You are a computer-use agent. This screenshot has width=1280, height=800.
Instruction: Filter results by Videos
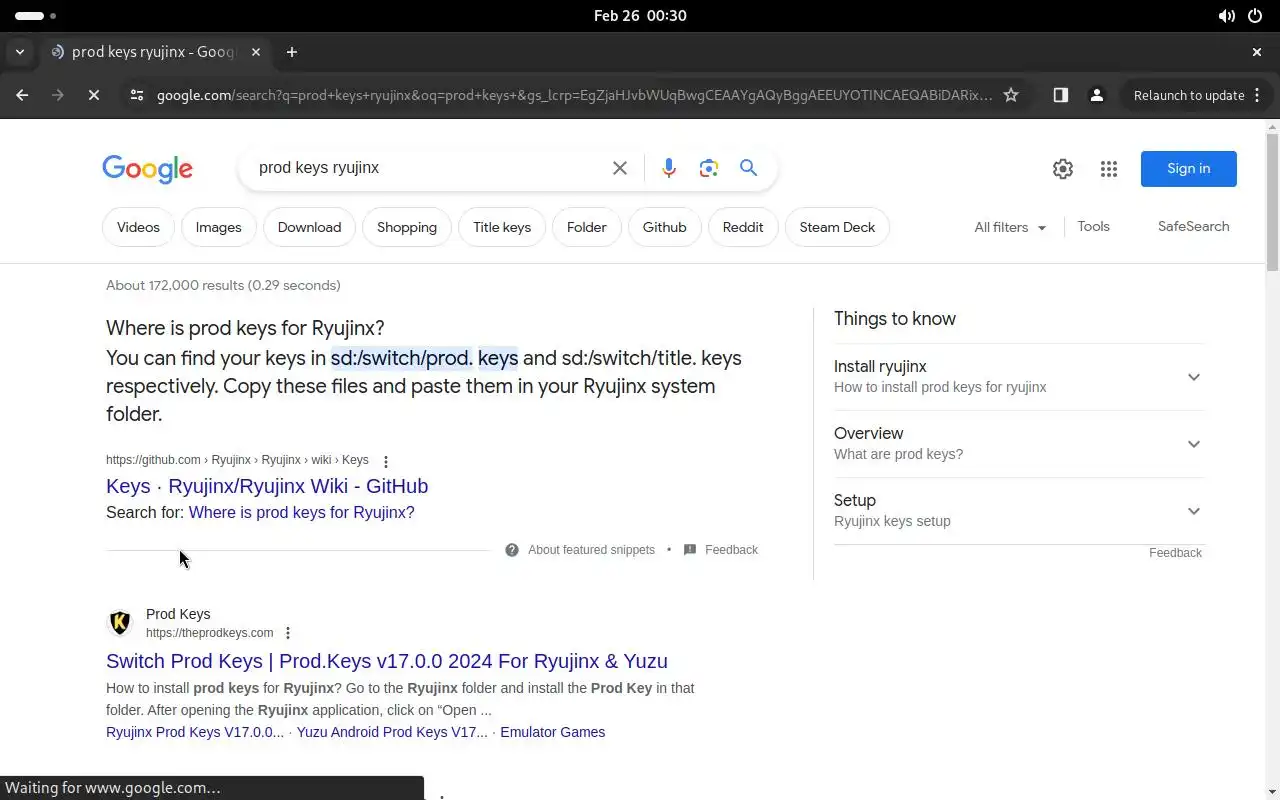(138, 227)
